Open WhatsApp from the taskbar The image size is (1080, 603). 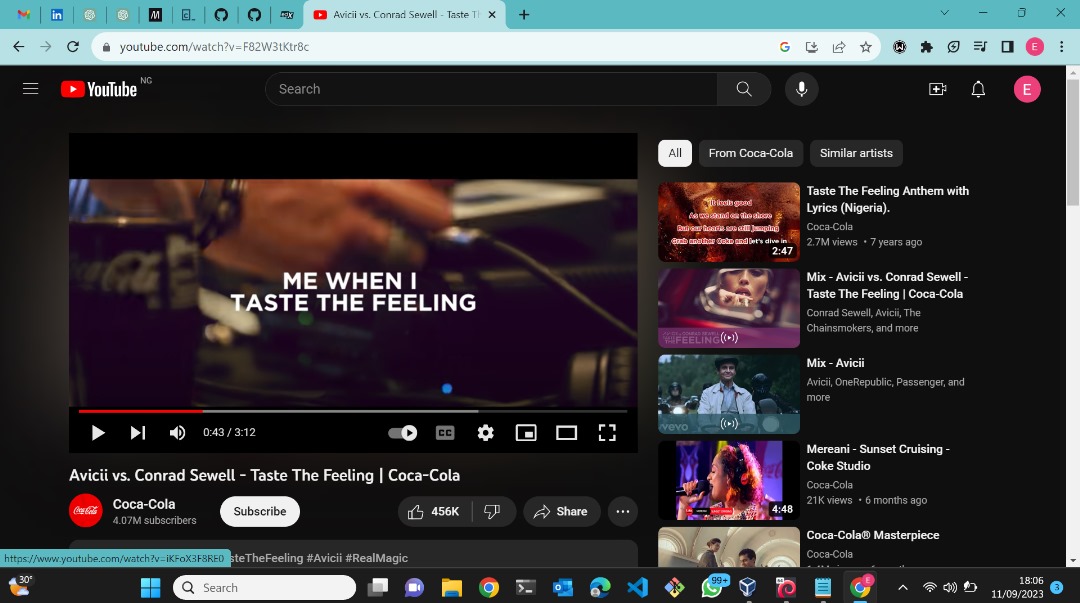pos(712,588)
